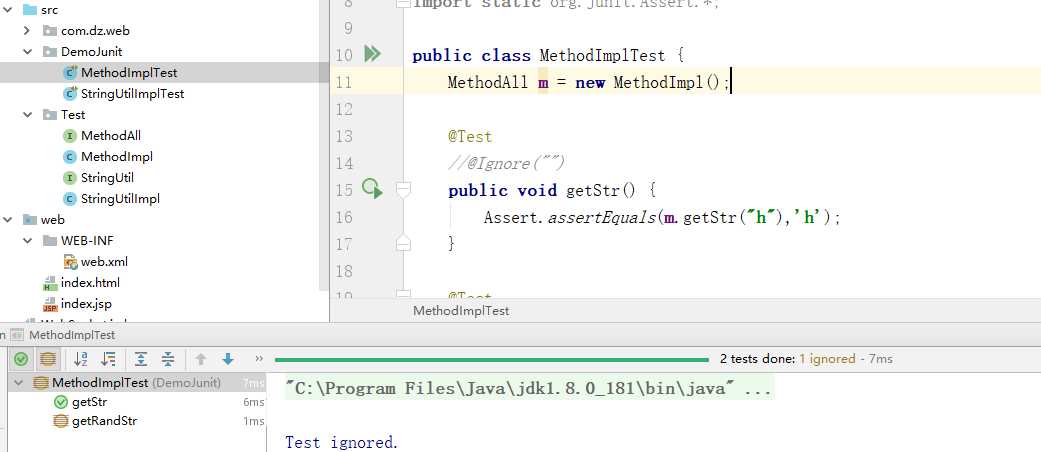
Task: Run getStr test from gutter icon
Action: pos(372,190)
